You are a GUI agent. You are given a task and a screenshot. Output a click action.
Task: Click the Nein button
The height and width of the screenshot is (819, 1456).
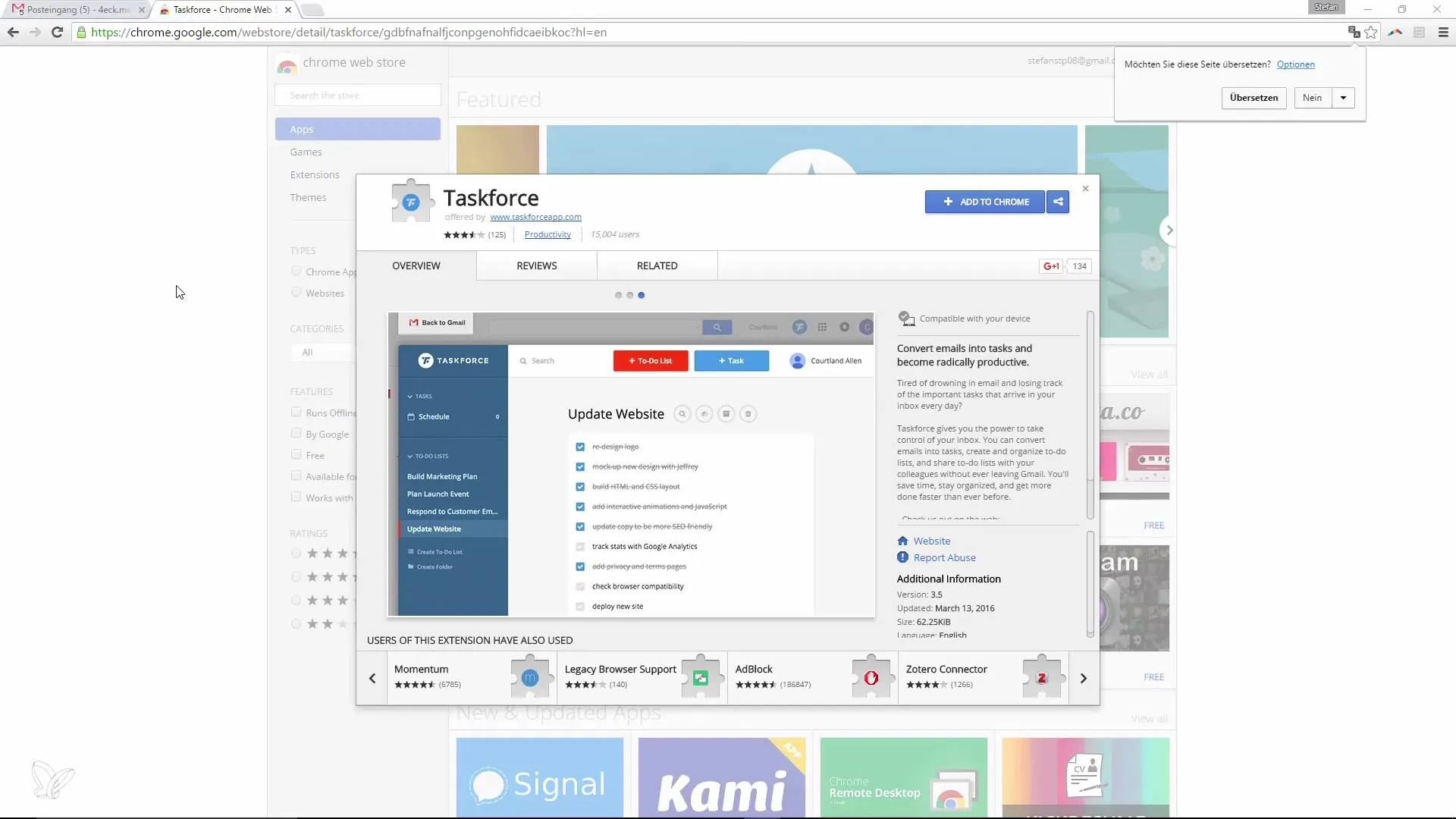point(1313,98)
